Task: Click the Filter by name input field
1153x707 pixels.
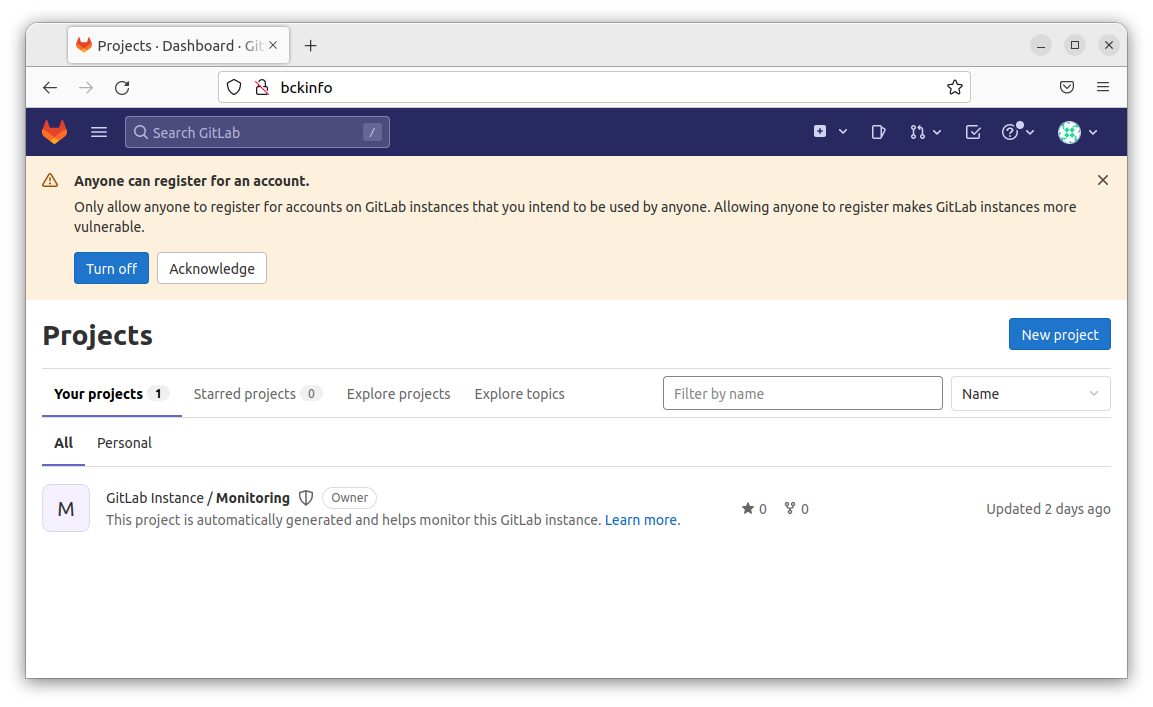Action: click(802, 393)
